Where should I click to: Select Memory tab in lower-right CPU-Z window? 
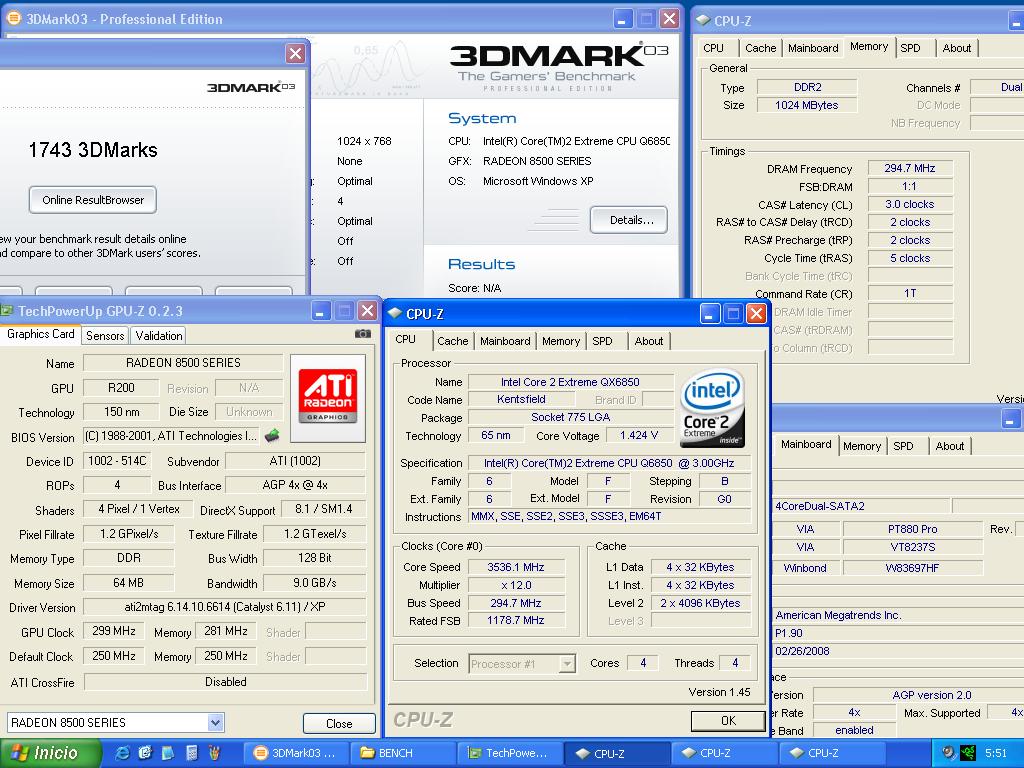861,446
